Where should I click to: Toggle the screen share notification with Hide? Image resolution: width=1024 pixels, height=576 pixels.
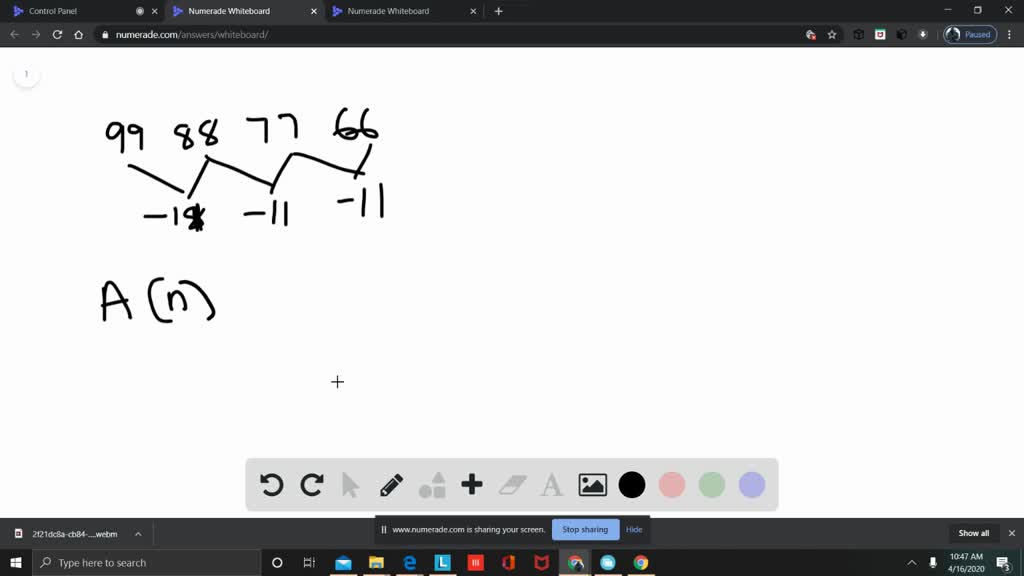pos(634,529)
